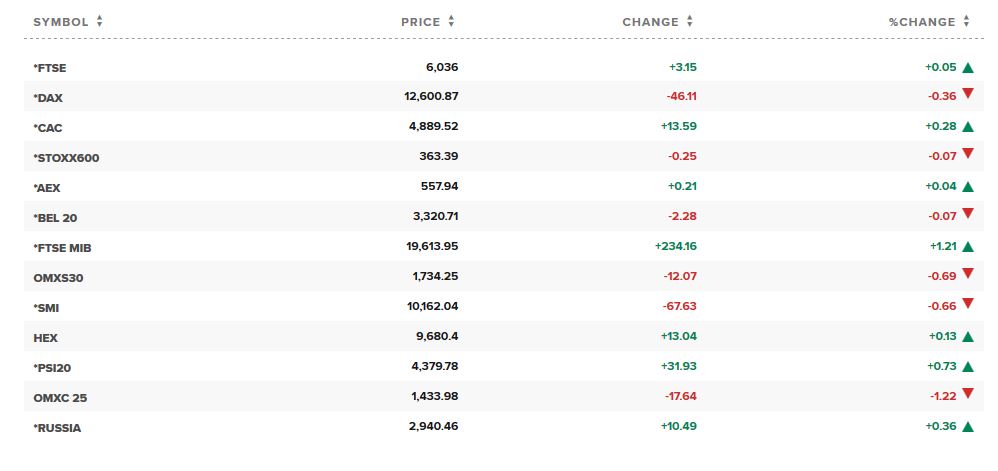This screenshot has height=471, width=998.
Task: Click the PRICE column header label
Action: pyautogui.click(x=421, y=22)
